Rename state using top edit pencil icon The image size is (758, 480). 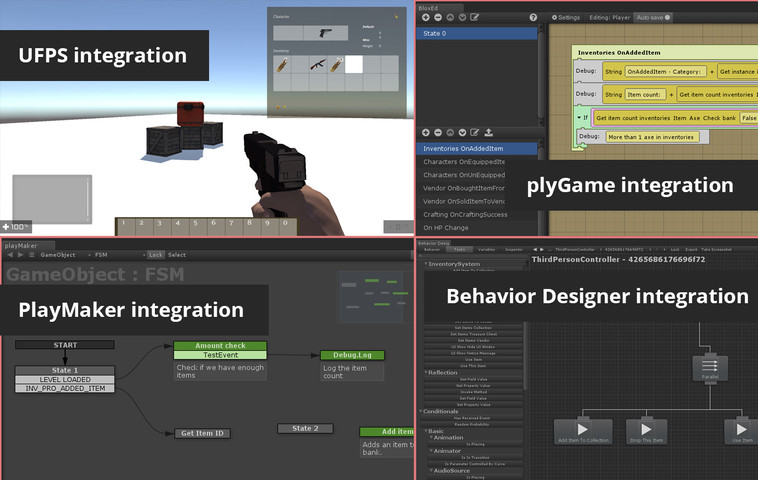(475, 17)
